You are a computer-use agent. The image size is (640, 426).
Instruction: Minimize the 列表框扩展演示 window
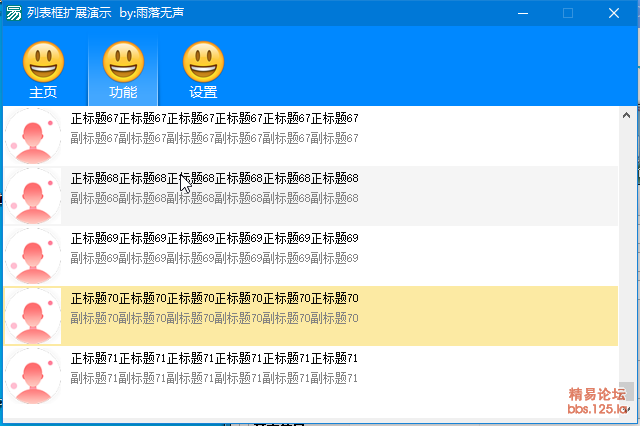[523, 13]
